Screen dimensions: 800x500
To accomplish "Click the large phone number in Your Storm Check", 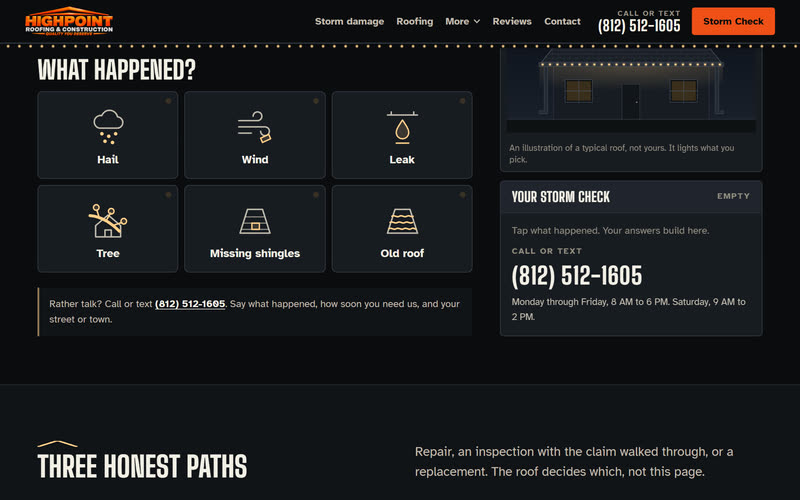I will (x=577, y=276).
